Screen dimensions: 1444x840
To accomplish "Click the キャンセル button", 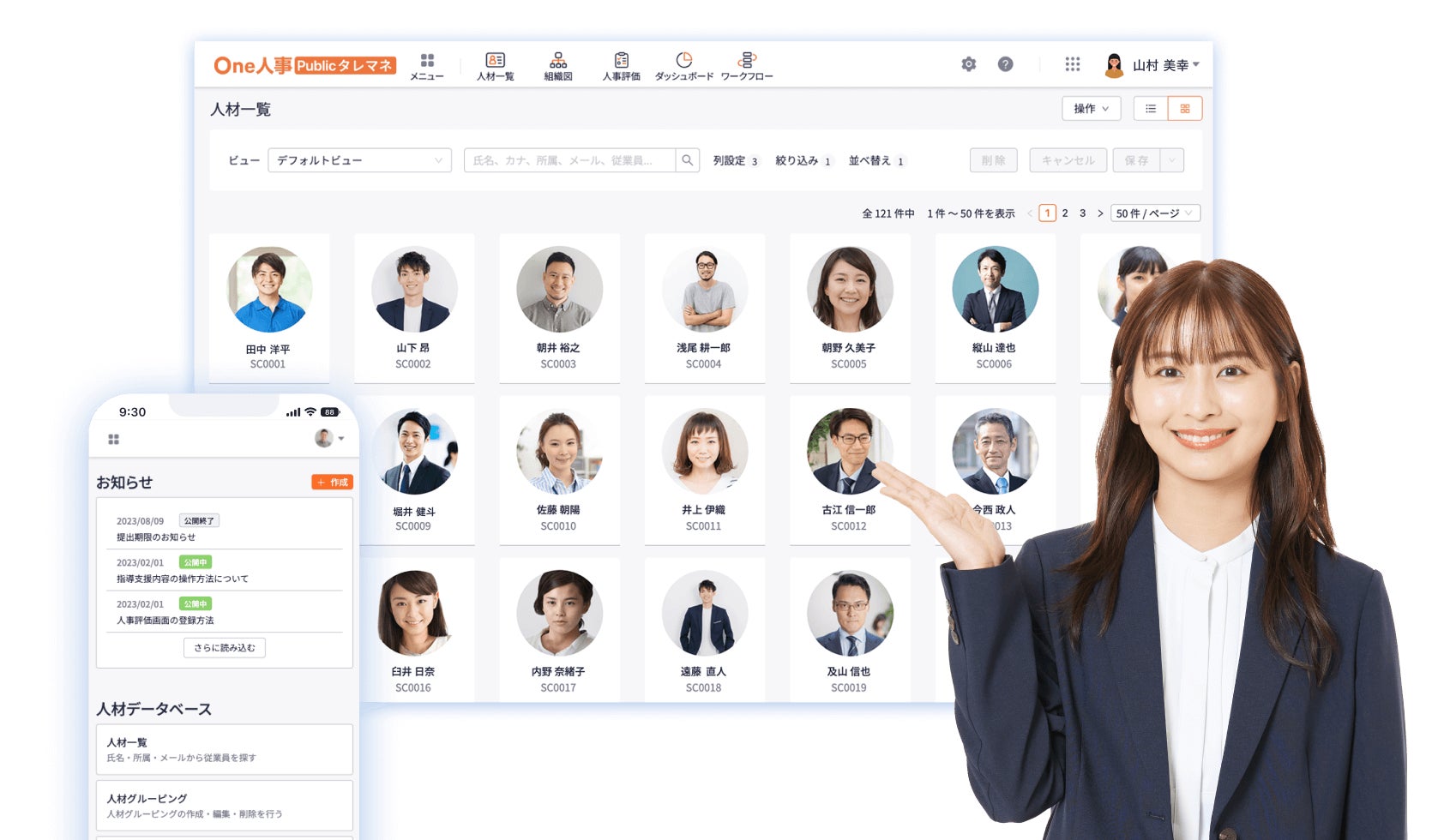I will (1068, 160).
